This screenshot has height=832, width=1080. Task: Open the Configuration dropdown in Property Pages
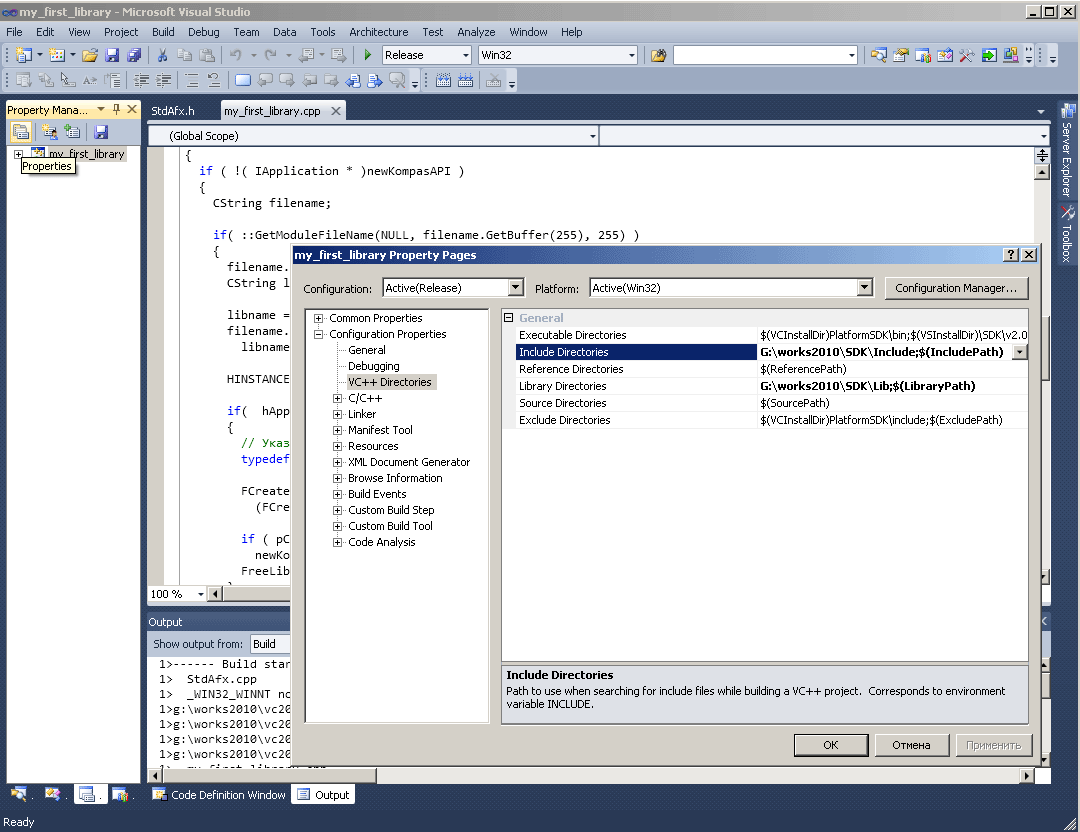[516, 288]
